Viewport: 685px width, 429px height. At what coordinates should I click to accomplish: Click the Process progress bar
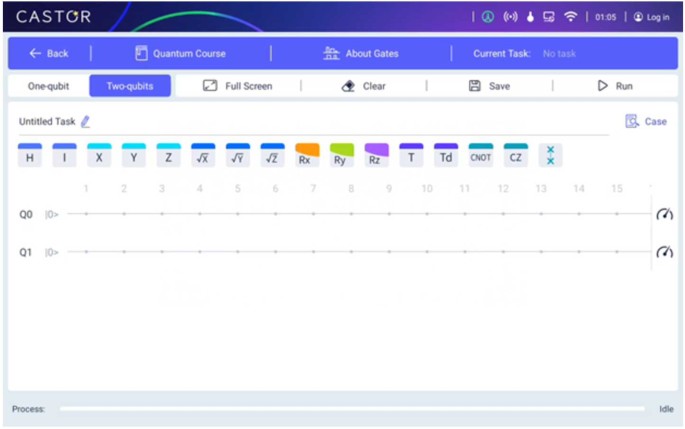[351, 409]
